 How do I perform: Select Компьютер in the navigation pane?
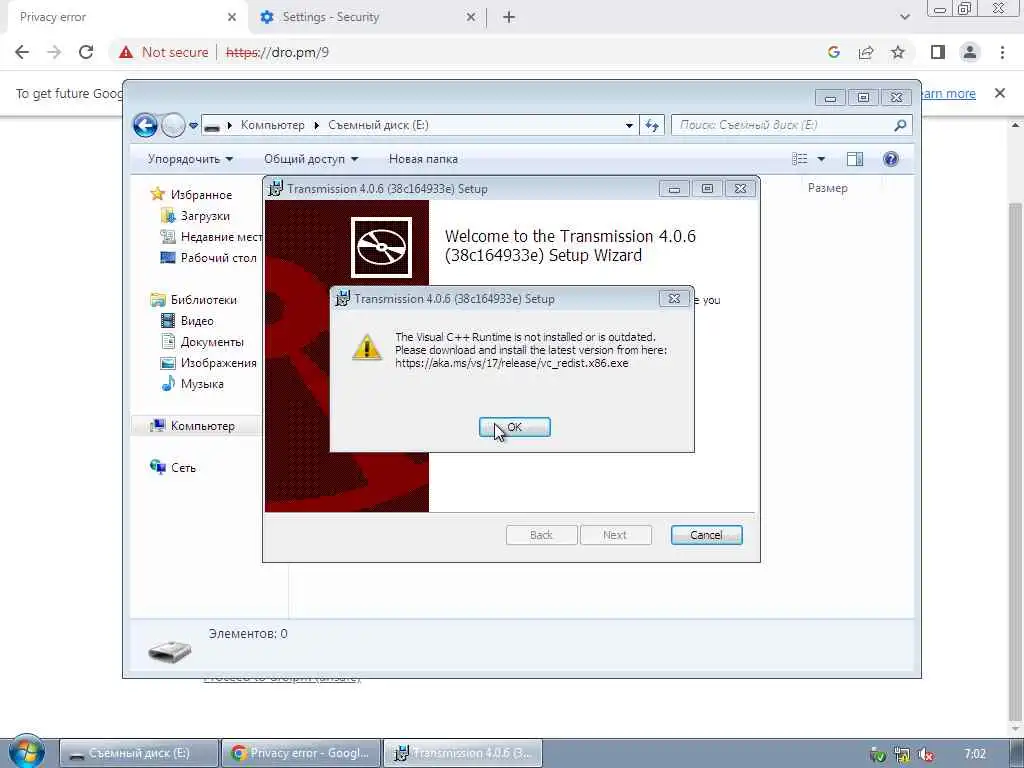click(202, 426)
